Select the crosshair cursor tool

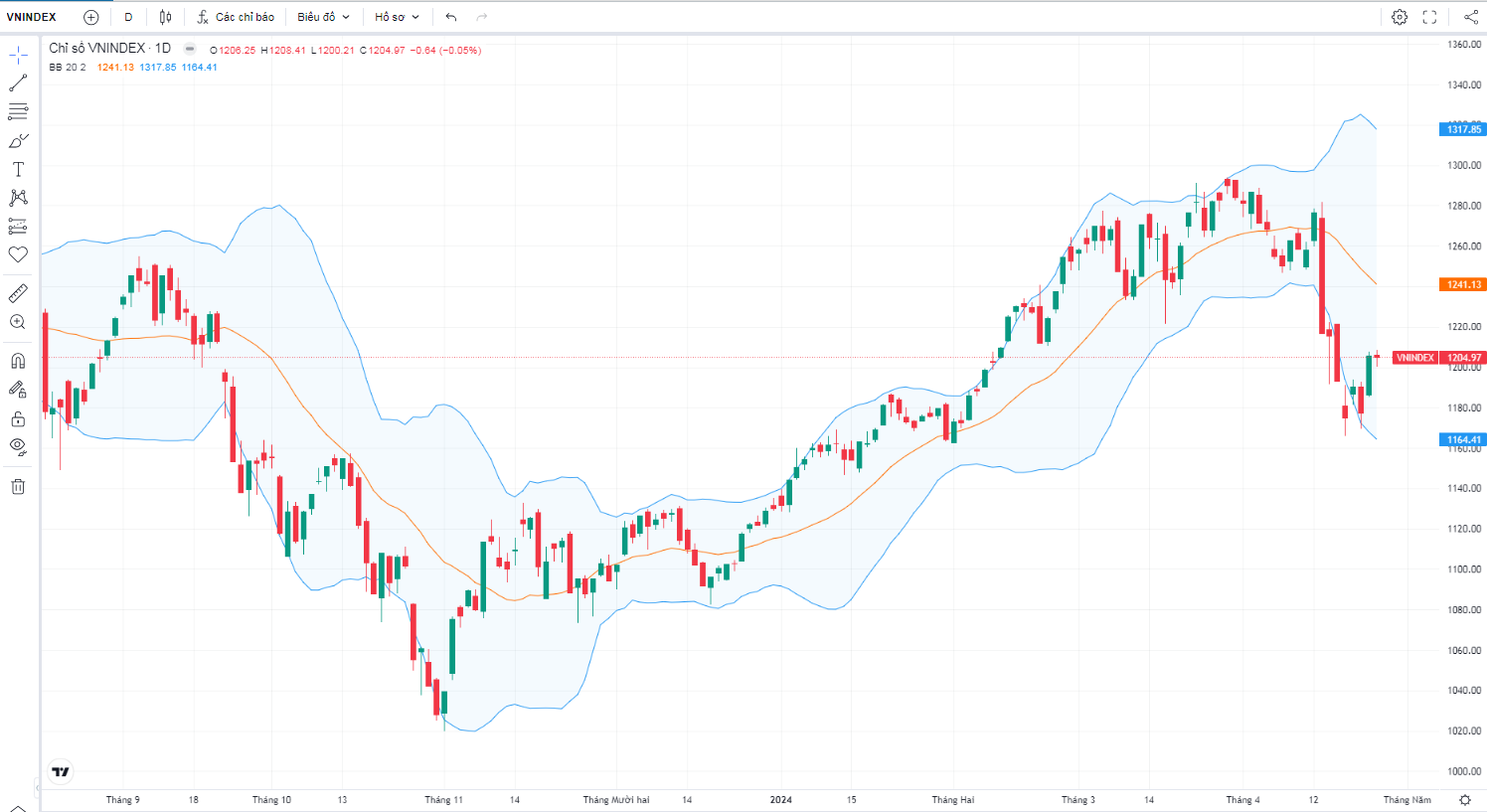(x=18, y=56)
